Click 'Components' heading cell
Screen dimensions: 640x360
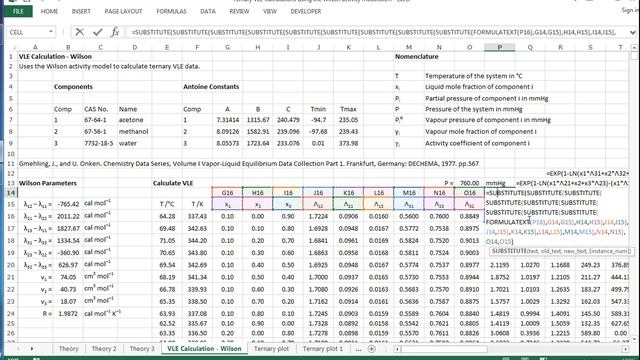pos(73,87)
